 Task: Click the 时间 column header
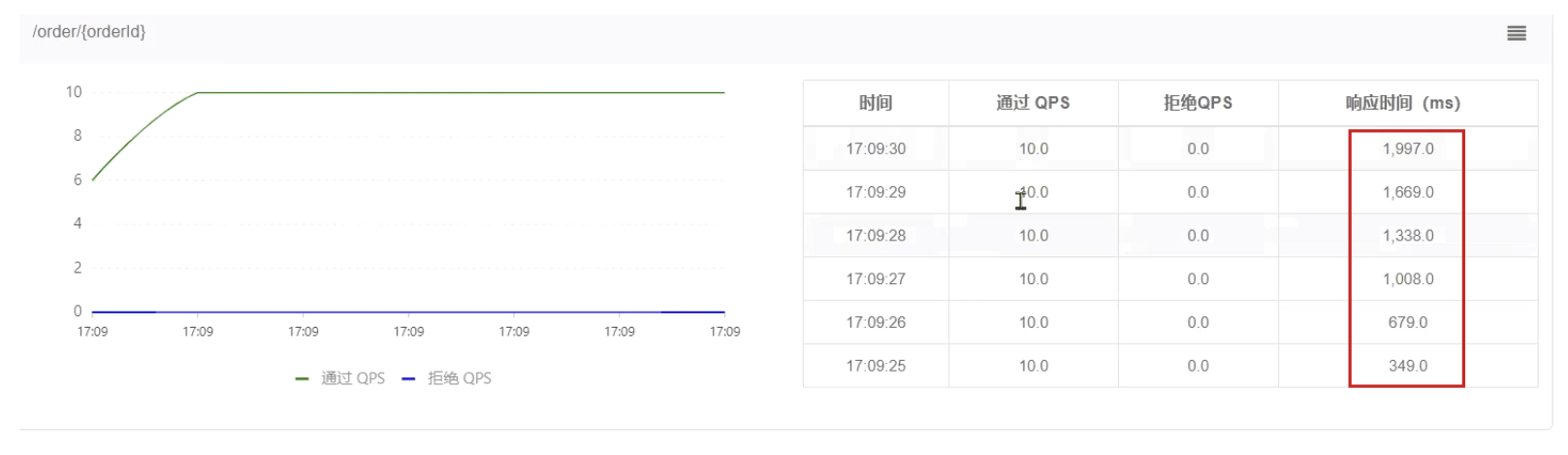tap(876, 103)
